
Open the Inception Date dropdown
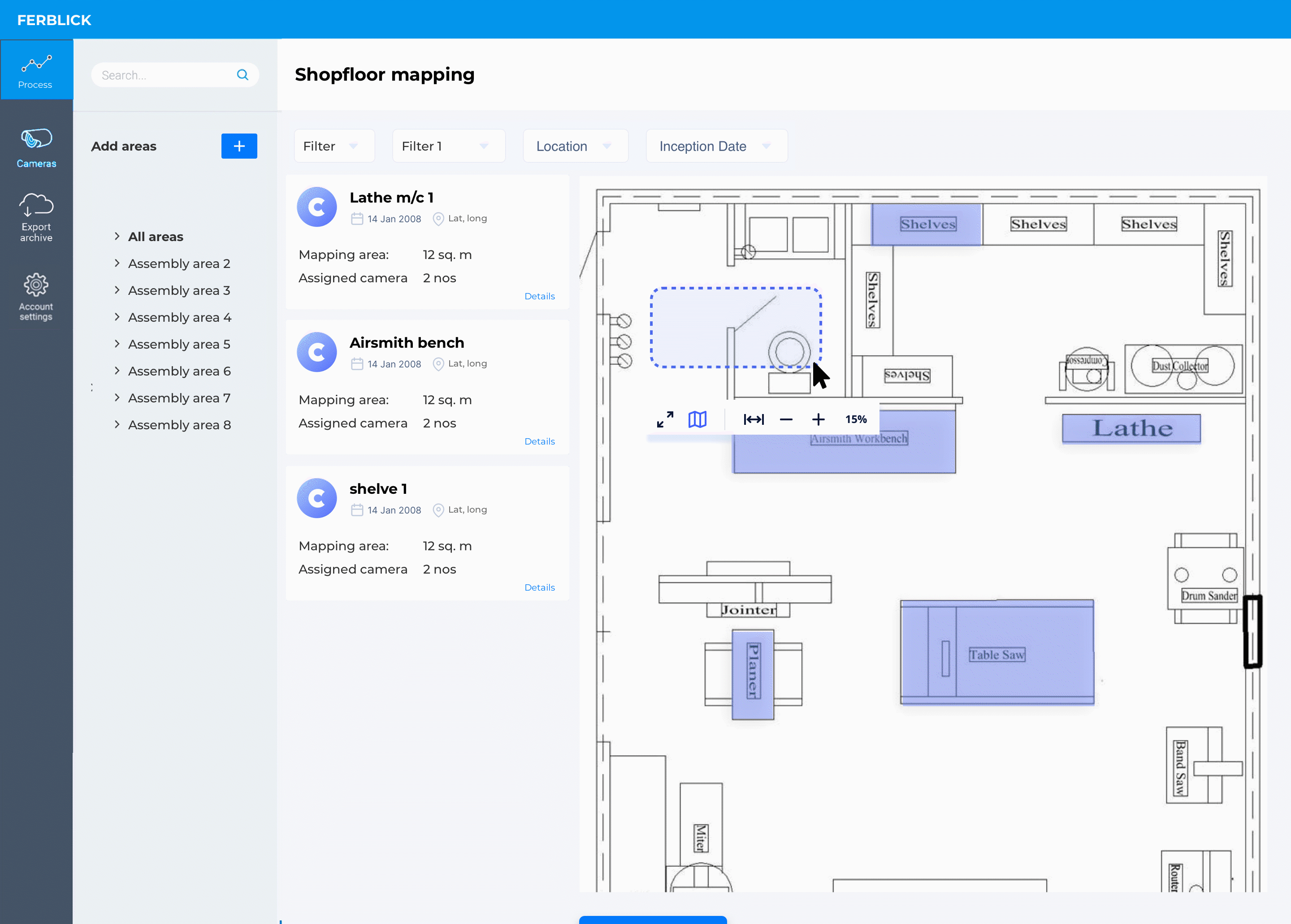pos(717,146)
